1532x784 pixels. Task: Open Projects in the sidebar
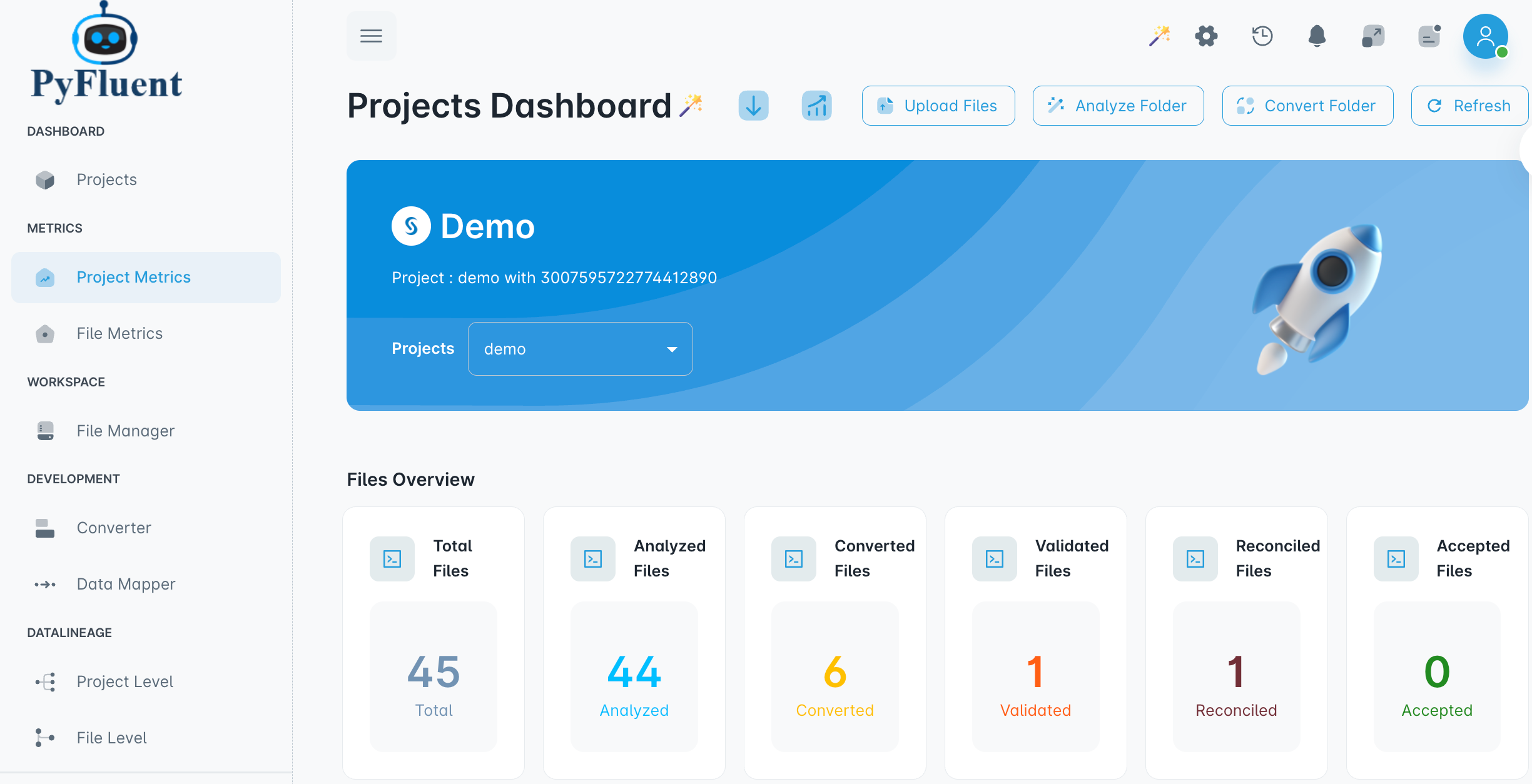(x=146, y=180)
